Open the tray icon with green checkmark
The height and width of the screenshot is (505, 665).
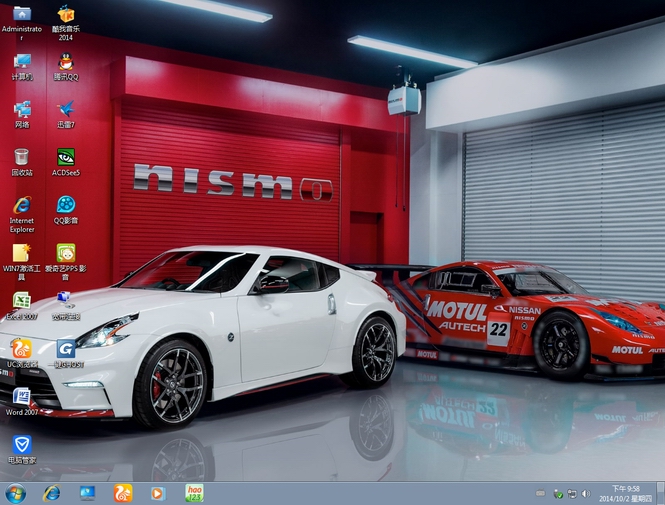point(558,494)
